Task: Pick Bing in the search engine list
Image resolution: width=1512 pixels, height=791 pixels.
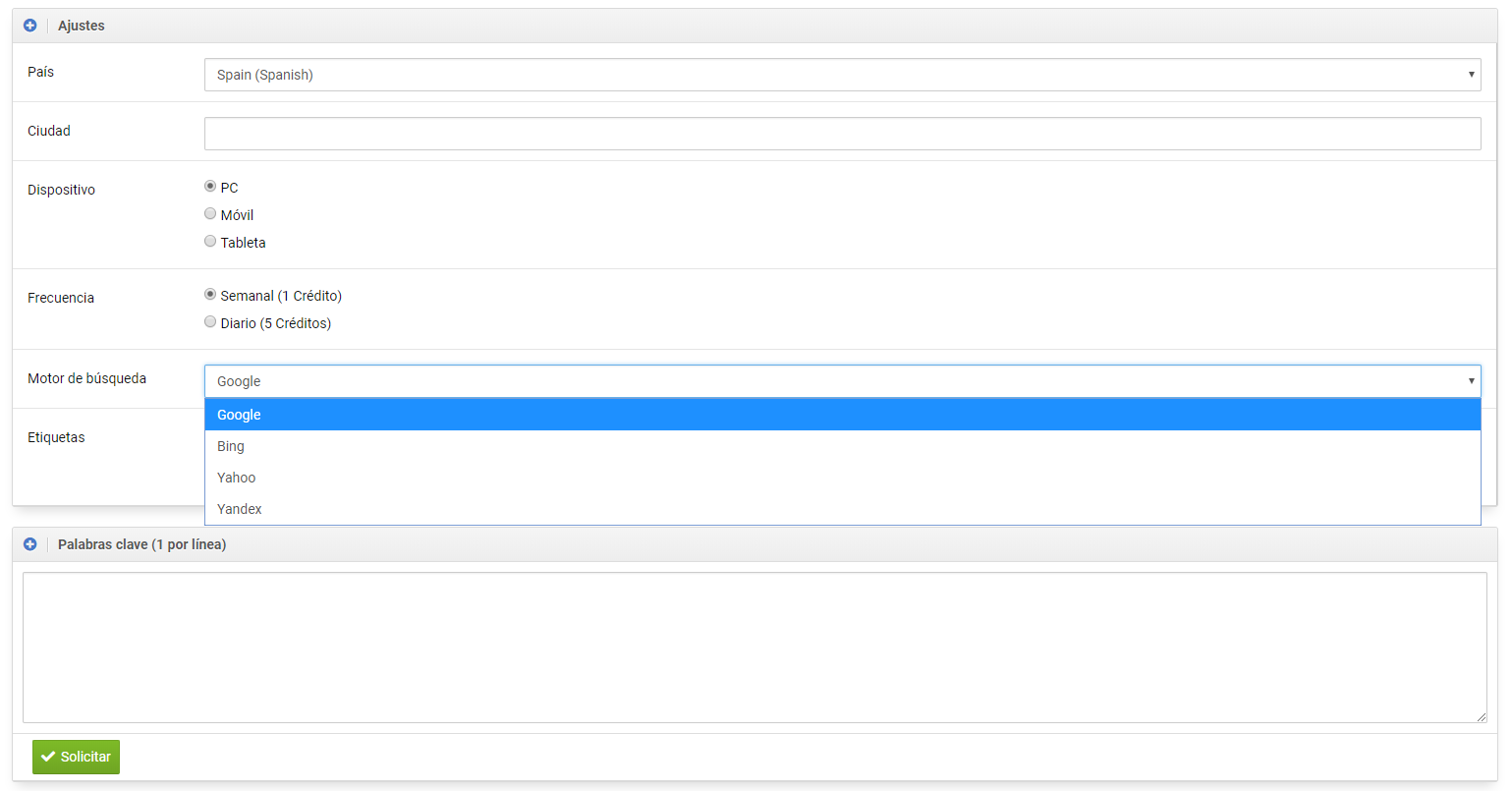Action: coord(842,446)
